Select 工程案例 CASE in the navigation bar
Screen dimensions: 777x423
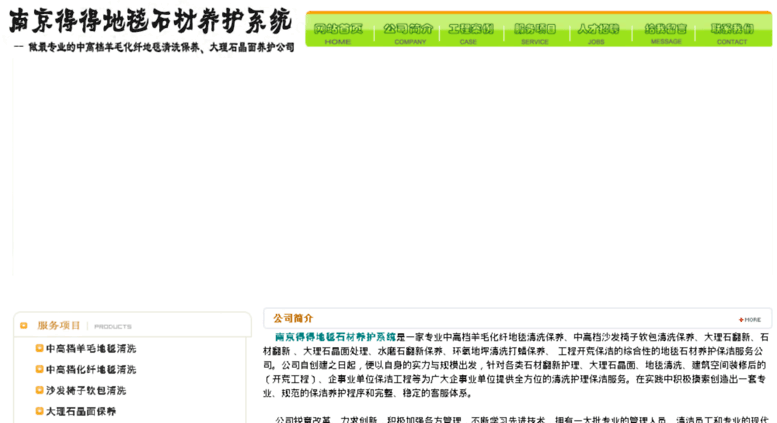coord(470,34)
